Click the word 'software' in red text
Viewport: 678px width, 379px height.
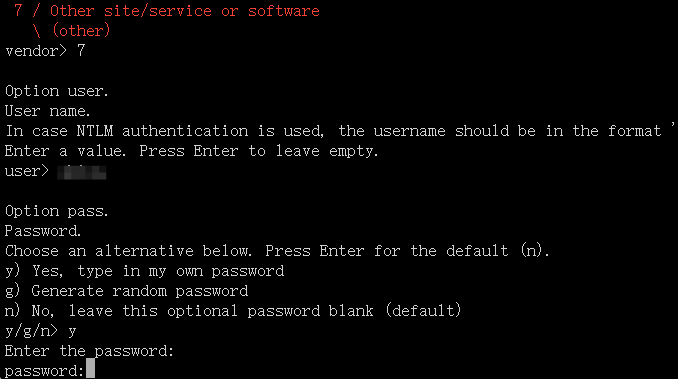click(x=284, y=11)
